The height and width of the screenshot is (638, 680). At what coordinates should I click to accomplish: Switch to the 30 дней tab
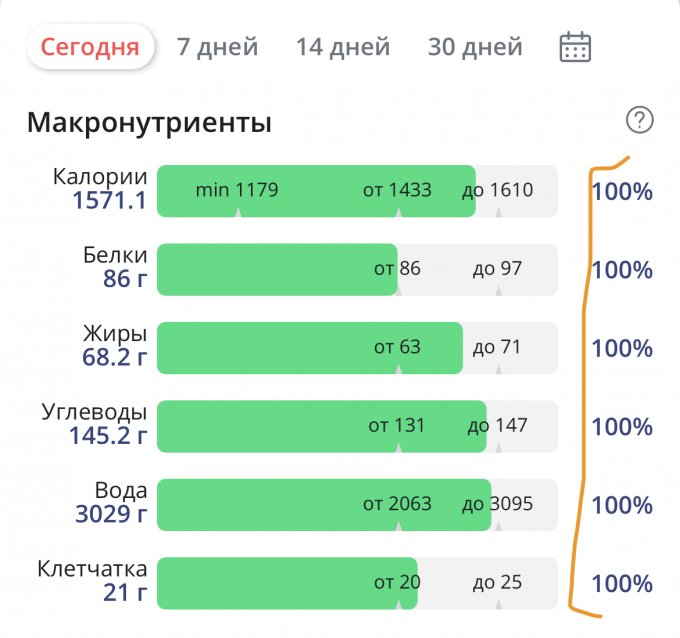tap(475, 47)
